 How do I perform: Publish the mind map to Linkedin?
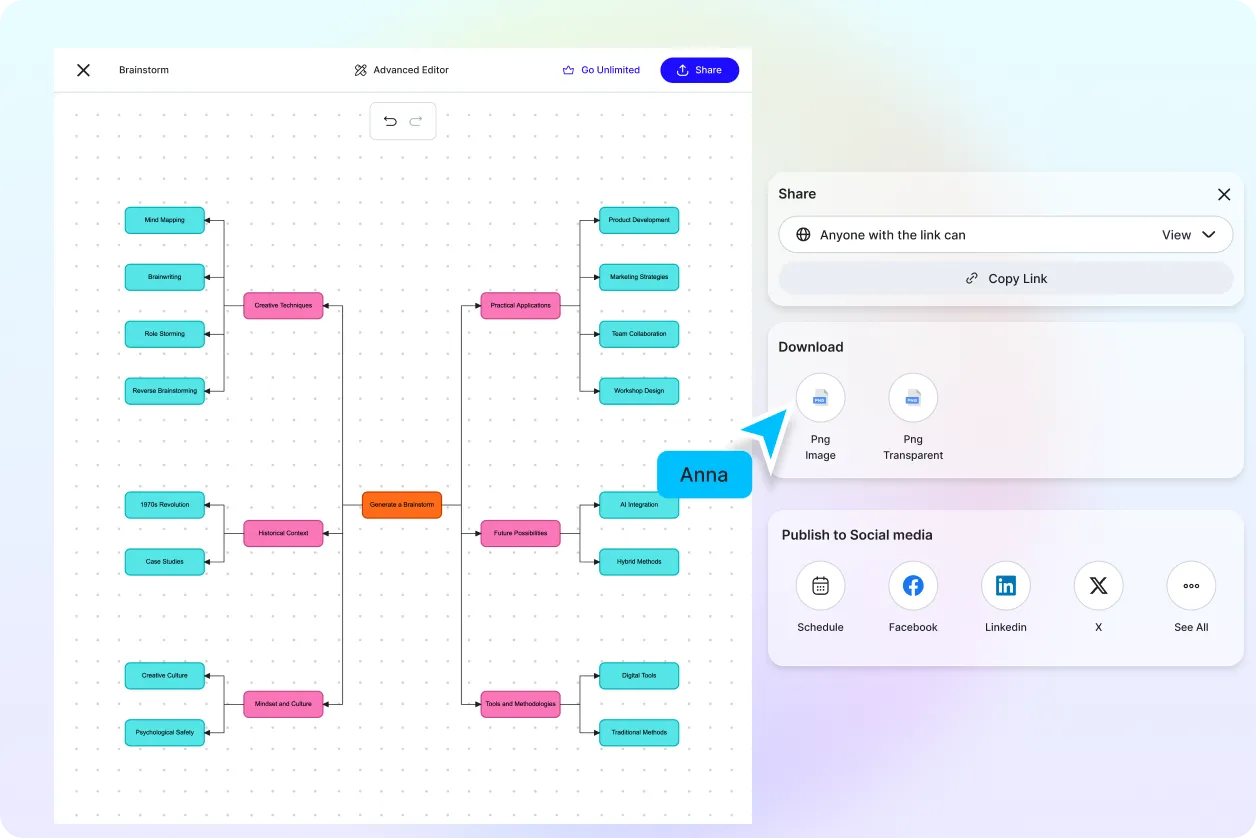click(x=1005, y=585)
